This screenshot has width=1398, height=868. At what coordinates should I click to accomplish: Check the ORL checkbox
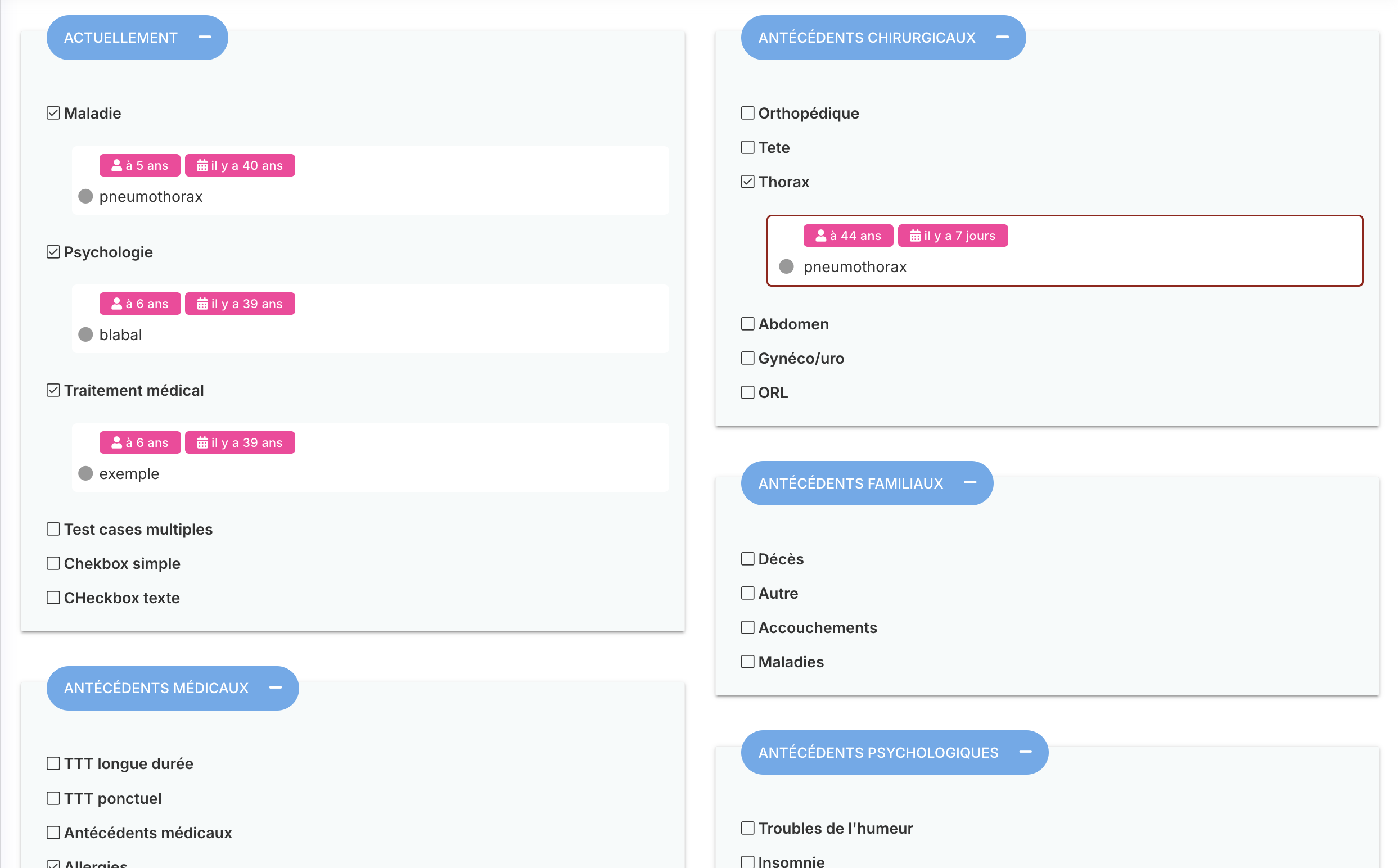tap(747, 392)
